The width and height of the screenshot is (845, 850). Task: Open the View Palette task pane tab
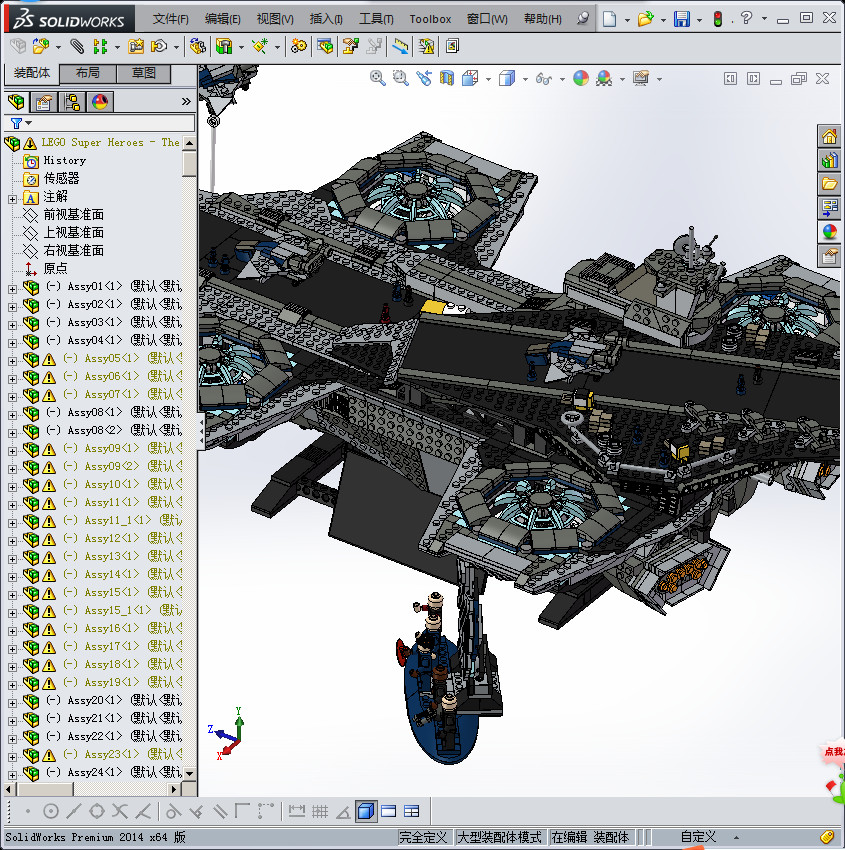(829, 208)
